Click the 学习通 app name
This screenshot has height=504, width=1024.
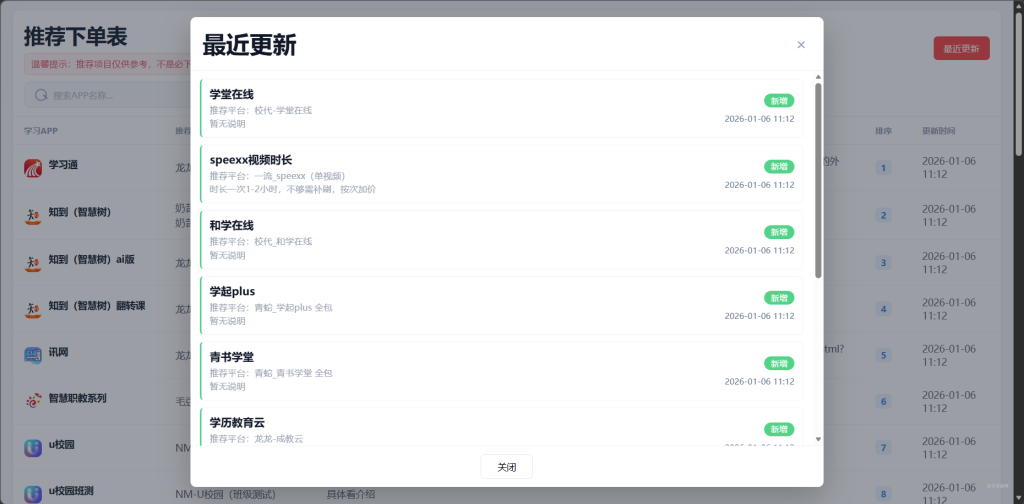[x=63, y=165]
